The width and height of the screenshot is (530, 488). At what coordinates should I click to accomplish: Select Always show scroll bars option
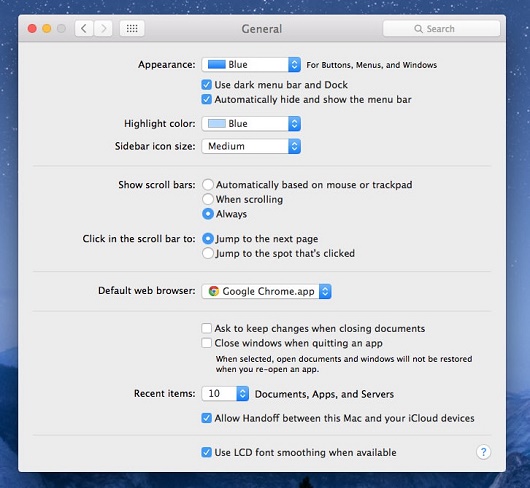[x=208, y=214]
